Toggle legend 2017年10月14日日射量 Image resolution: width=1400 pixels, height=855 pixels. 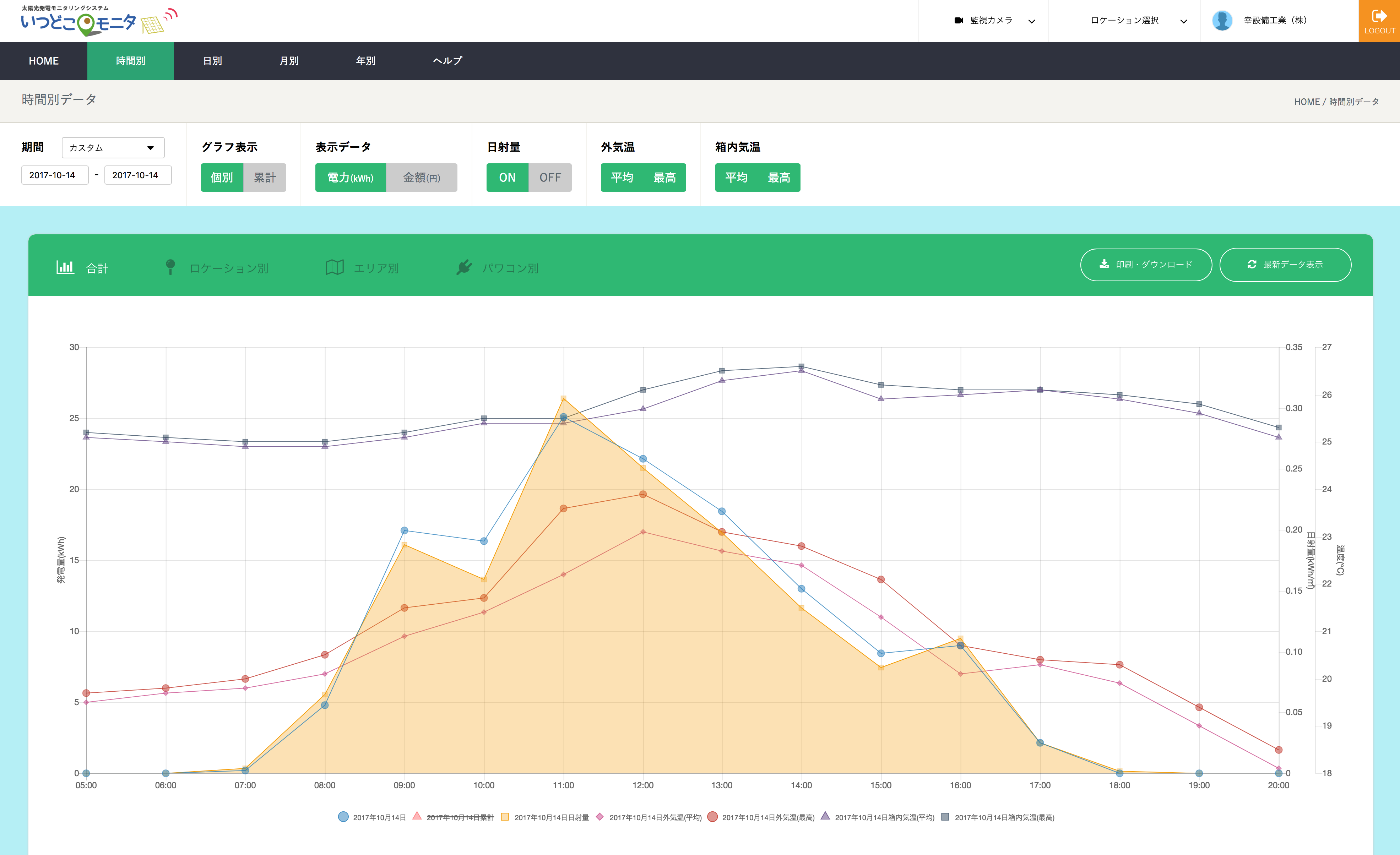coord(544,817)
